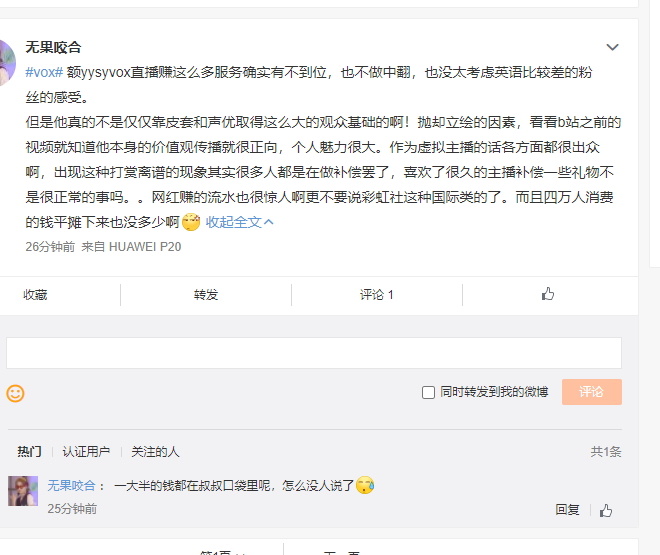Image resolution: width=660 pixels, height=555 pixels.
Task: Click 评论 1 to view comments
Action: tap(377, 295)
